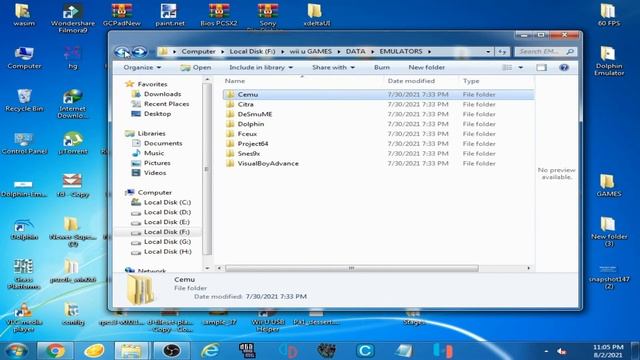Select the uTorrent desktop shortcut

(73, 143)
